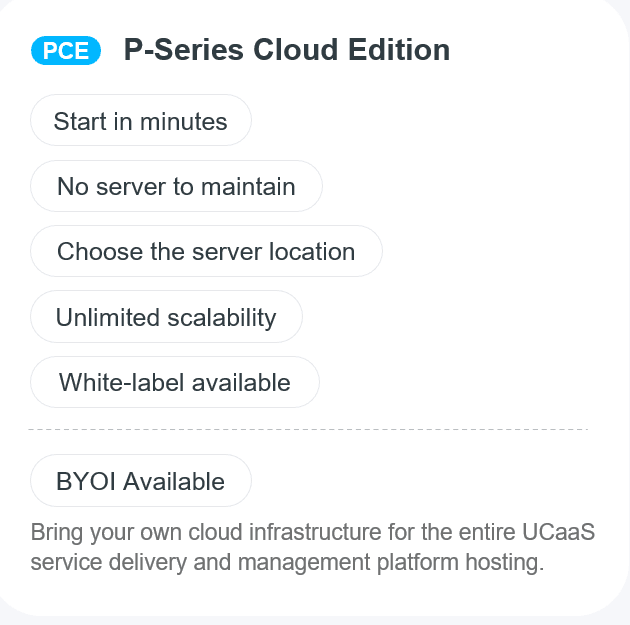Click the word management in the description
Viewport: 630px width, 625px height.
point(304,562)
